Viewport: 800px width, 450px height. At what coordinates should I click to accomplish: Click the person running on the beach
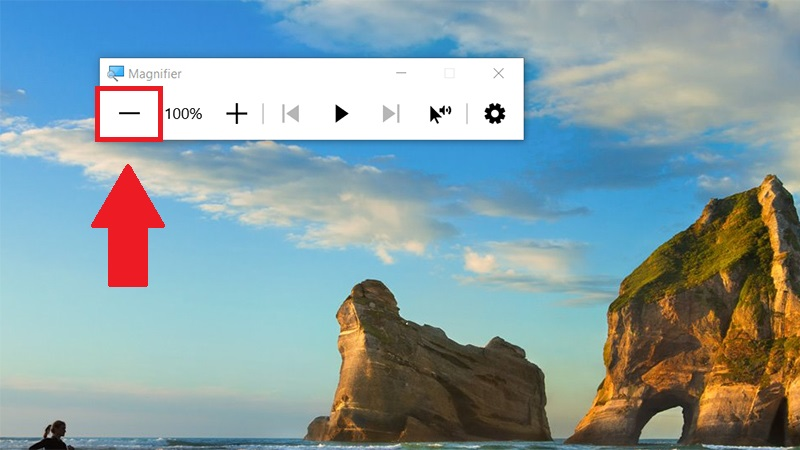51,435
